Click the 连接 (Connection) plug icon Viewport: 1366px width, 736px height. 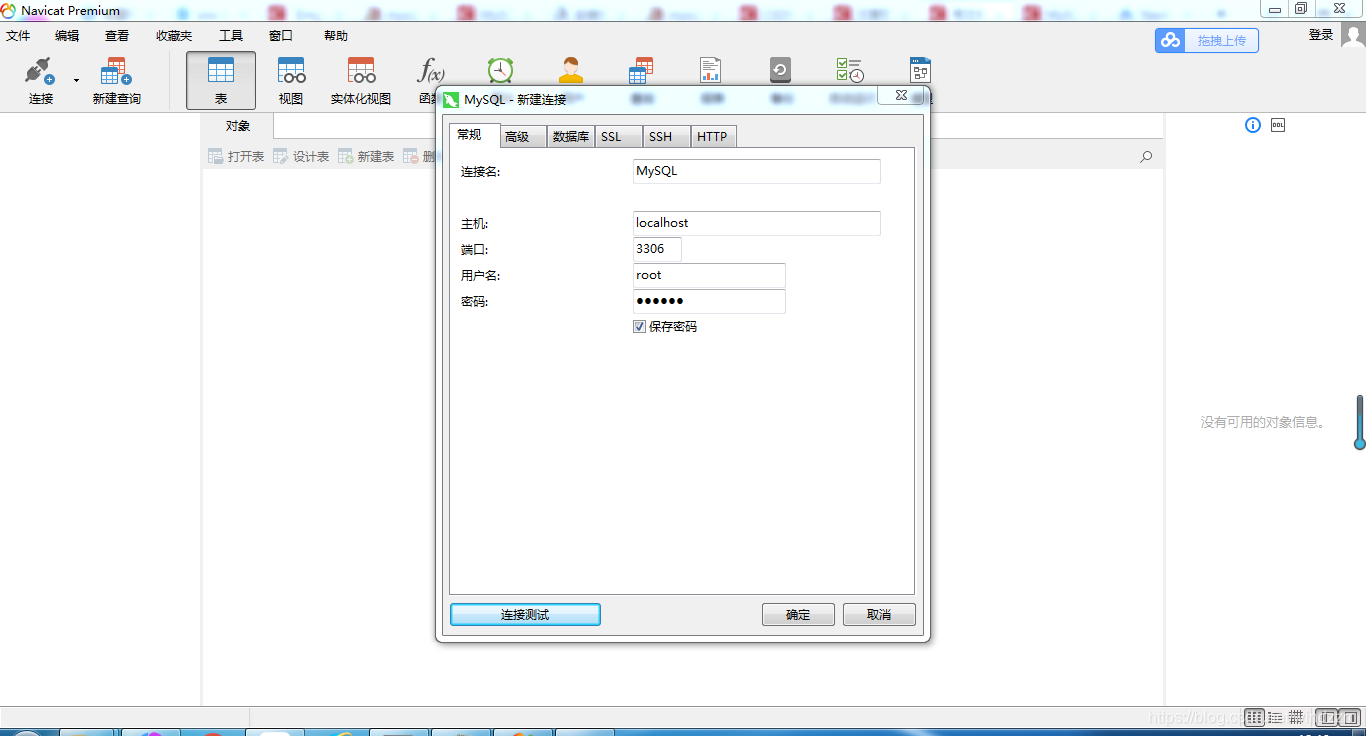tap(40, 71)
